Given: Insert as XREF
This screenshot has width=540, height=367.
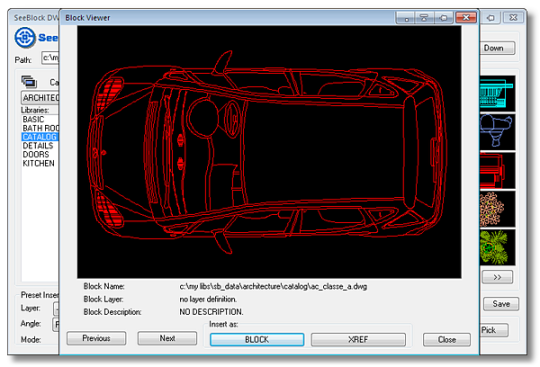Looking at the screenshot, I should 358,339.
